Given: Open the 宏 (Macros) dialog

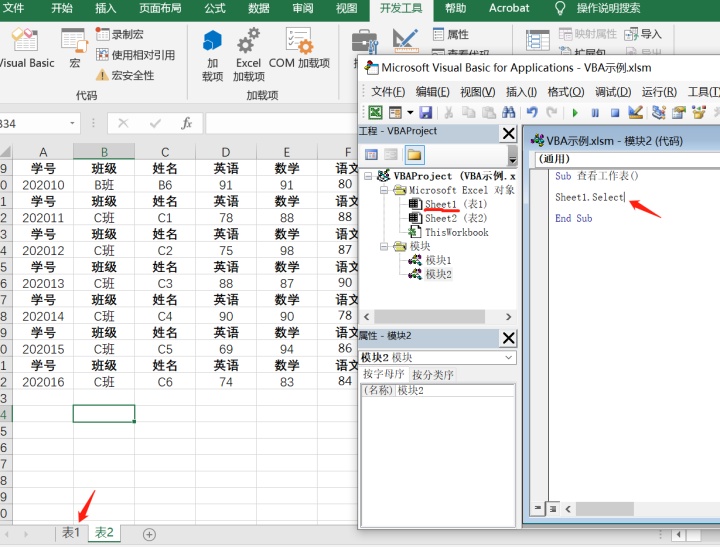Looking at the screenshot, I should [x=74, y=48].
